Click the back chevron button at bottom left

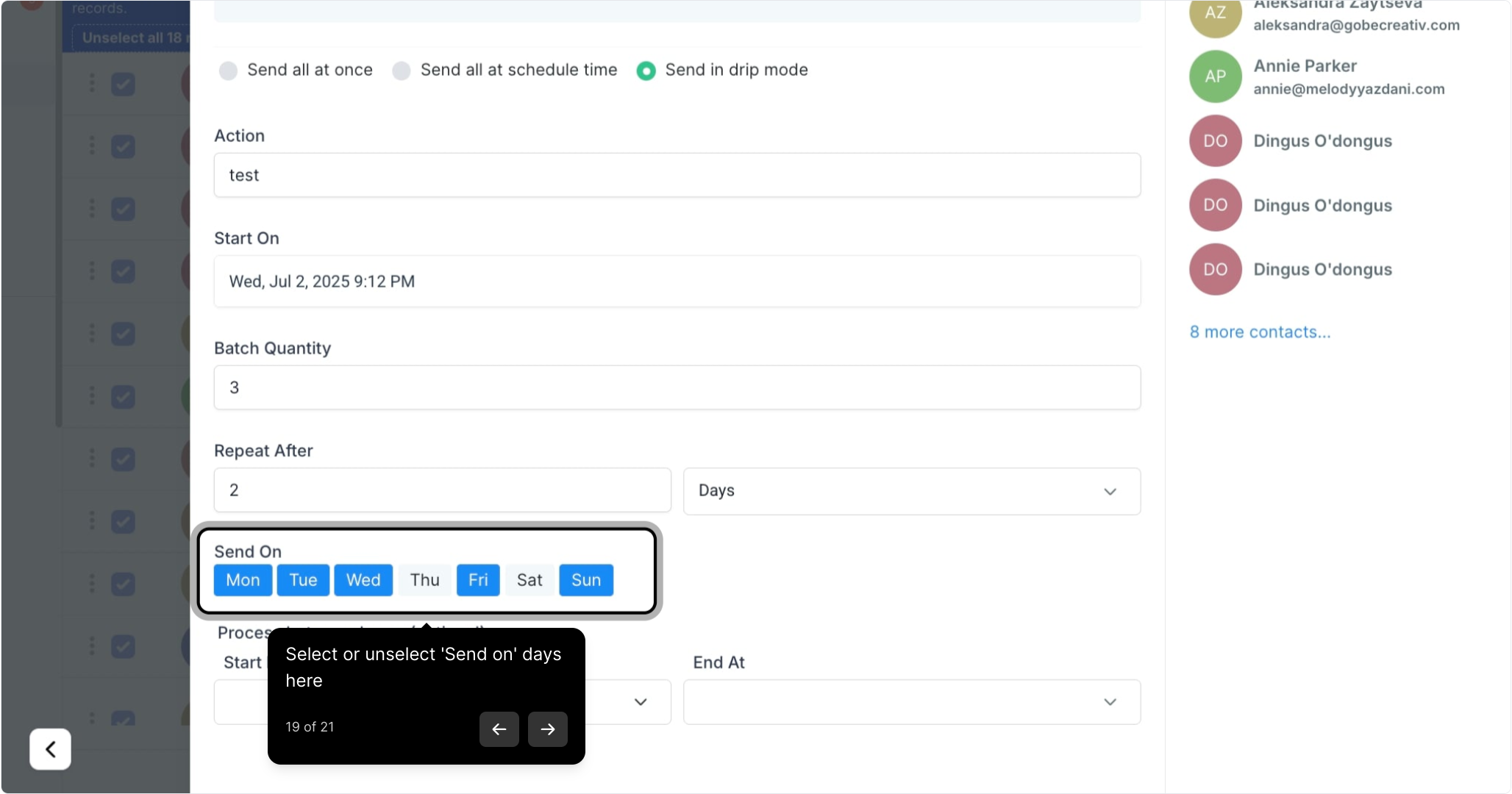(x=50, y=748)
